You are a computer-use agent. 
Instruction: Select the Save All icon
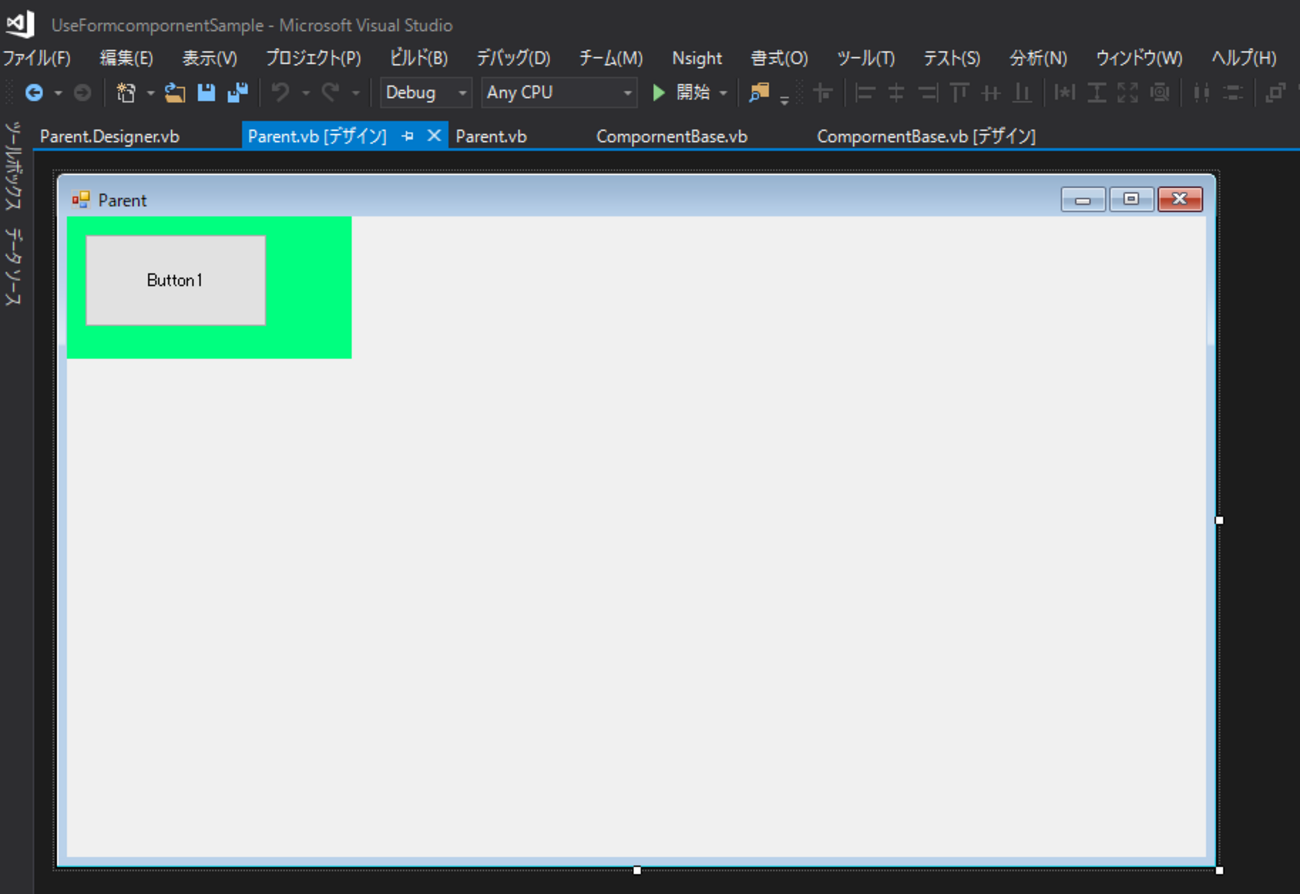(x=237, y=92)
